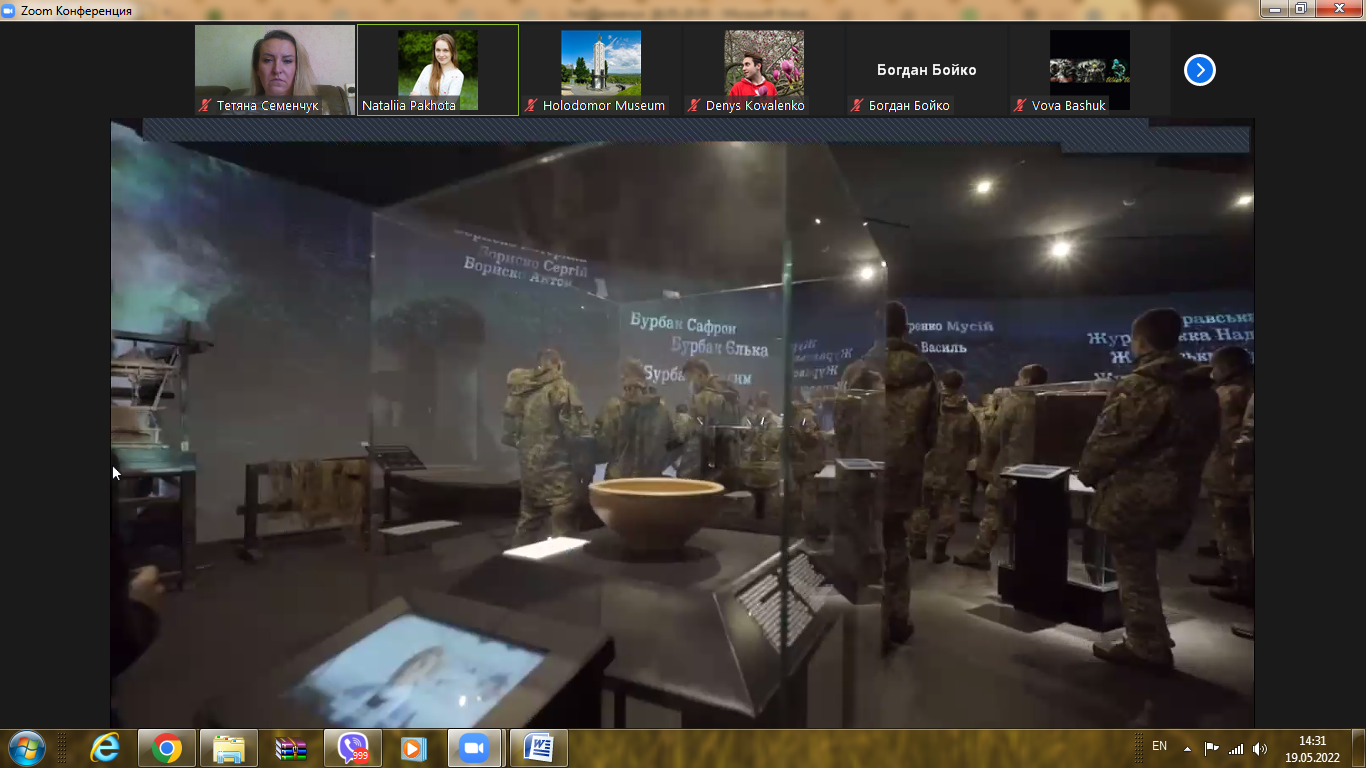Click the Тетяна Семенчук name label
The image size is (1366, 768).
tap(268, 105)
